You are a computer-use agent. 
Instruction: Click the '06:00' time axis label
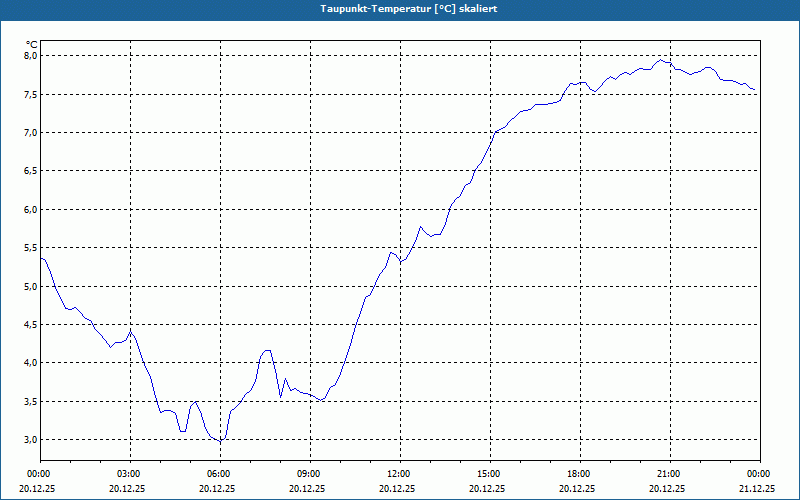220,474
